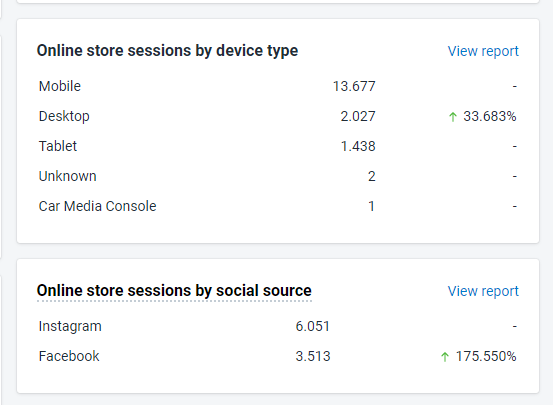Click the Mobile sessions value 13.677
The height and width of the screenshot is (405, 553).
[354, 86]
